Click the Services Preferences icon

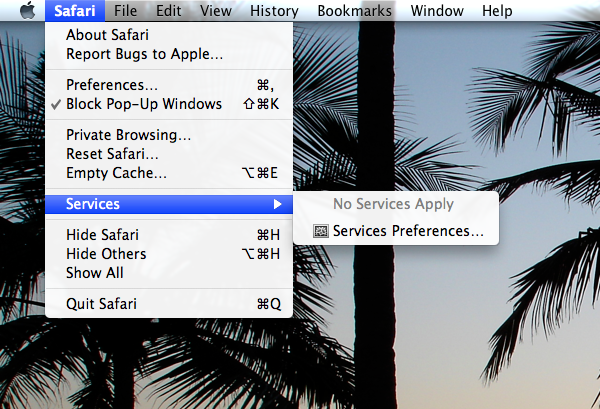[x=320, y=231]
